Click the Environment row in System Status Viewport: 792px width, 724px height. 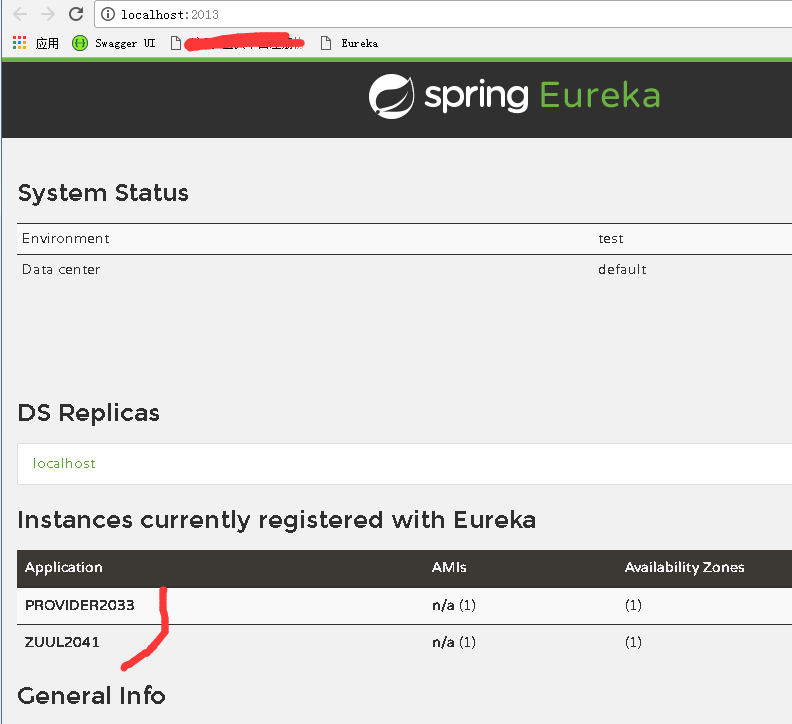[x=66, y=239]
